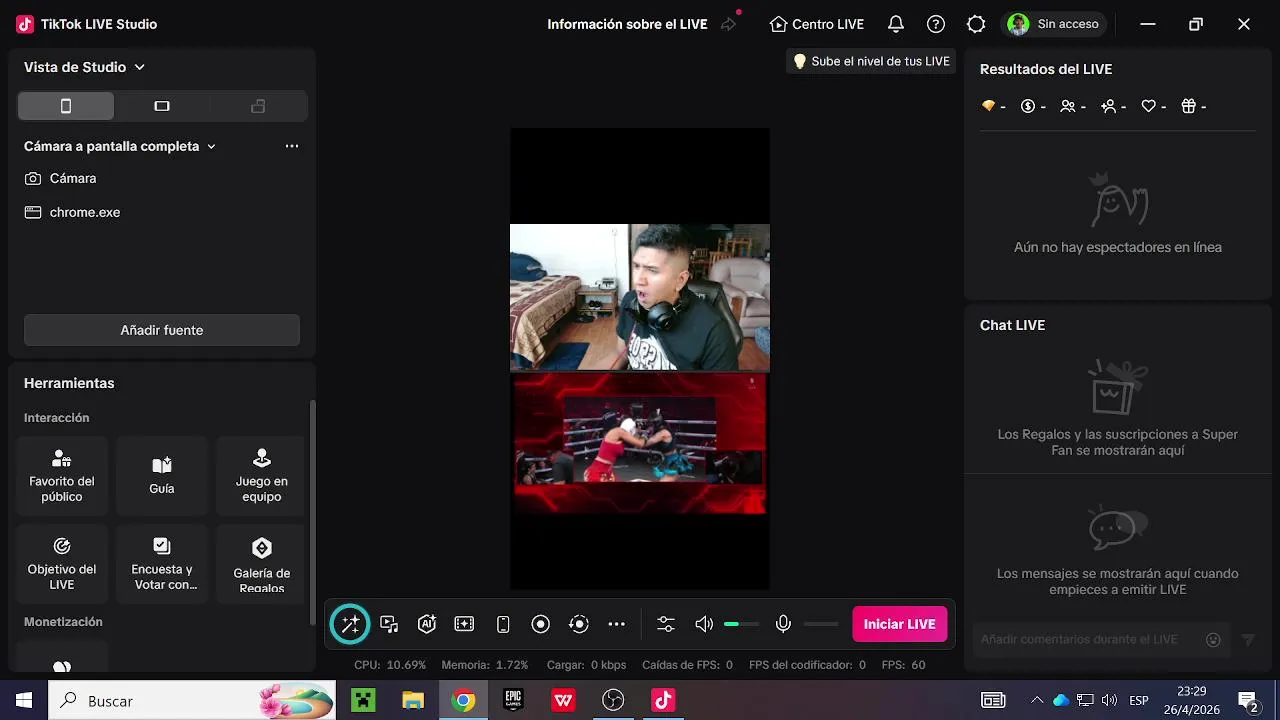Open the audio mixer settings icon
The image size is (1280, 720).
(x=666, y=624)
